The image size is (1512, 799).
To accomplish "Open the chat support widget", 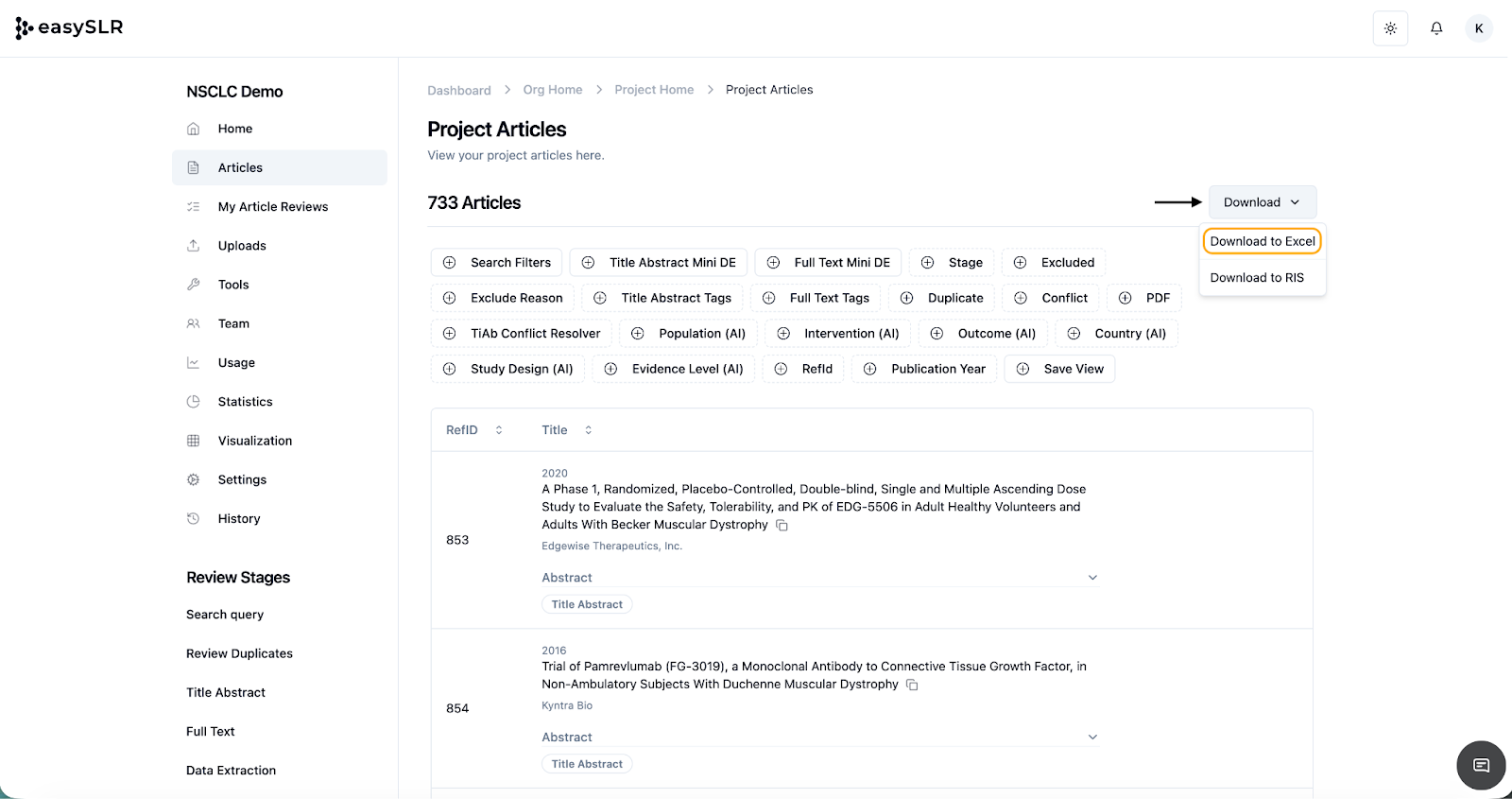I will pos(1481,765).
